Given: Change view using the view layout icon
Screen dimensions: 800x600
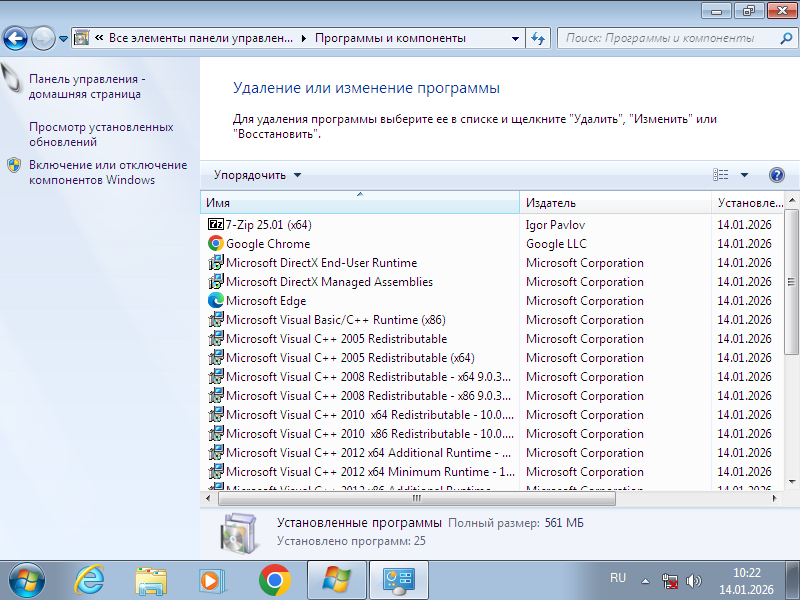Looking at the screenshot, I should point(720,175).
